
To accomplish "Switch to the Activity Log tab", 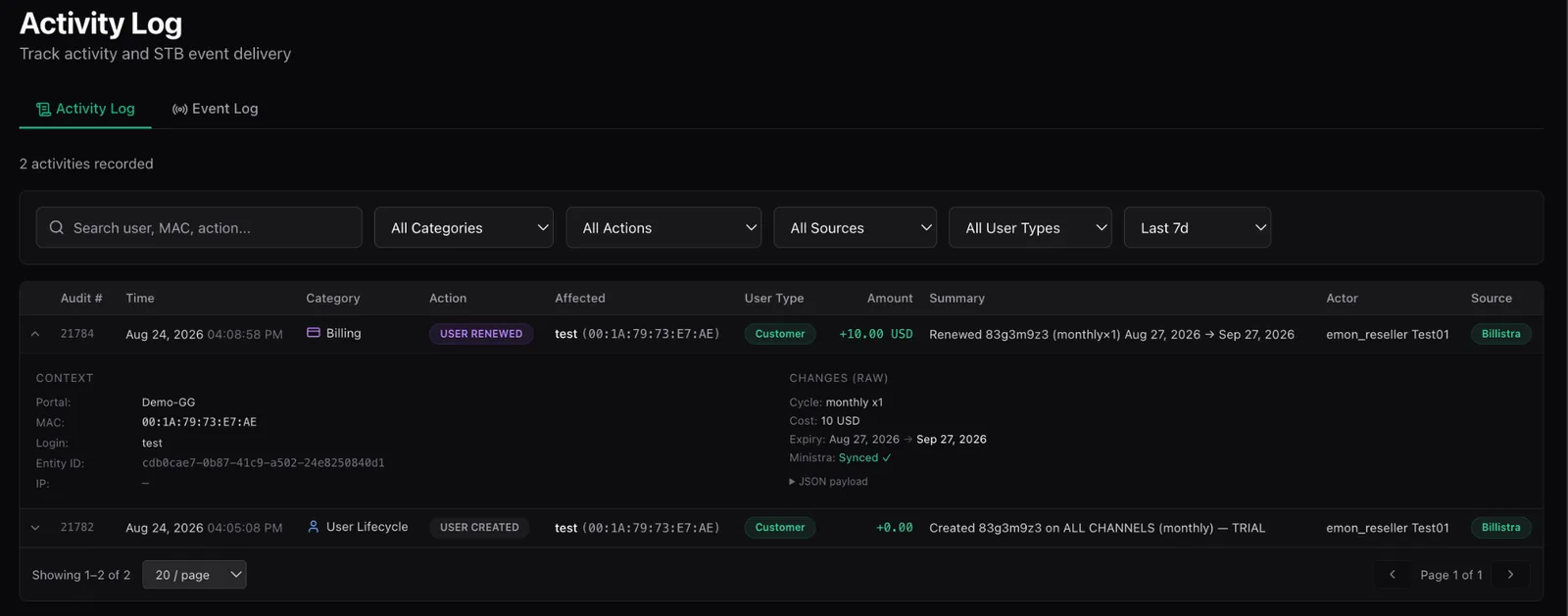I will tap(85, 109).
